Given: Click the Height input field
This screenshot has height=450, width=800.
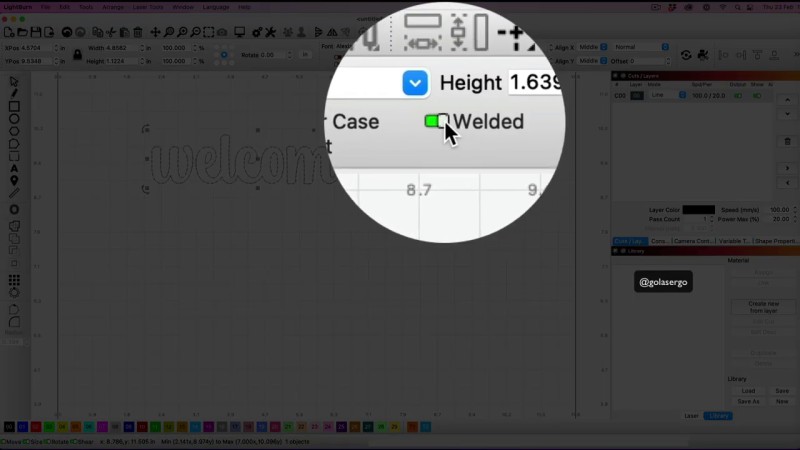Looking at the screenshot, I should tap(534, 82).
